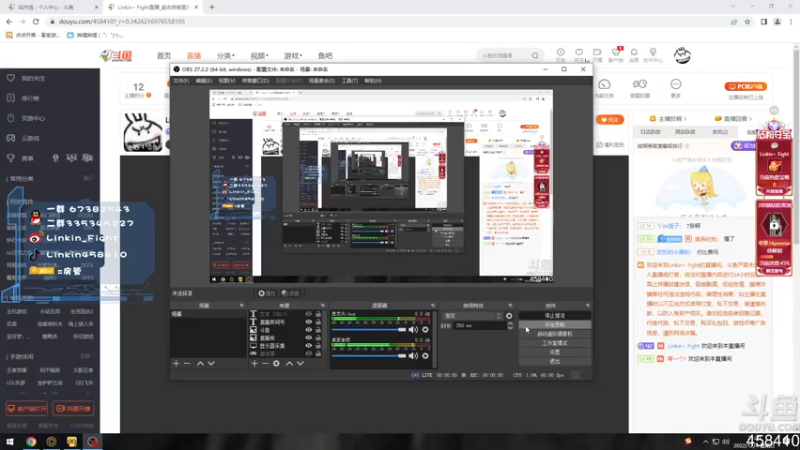Toggle lock on first text source
The height and width of the screenshot is (450, 800).
coord(318,314)
